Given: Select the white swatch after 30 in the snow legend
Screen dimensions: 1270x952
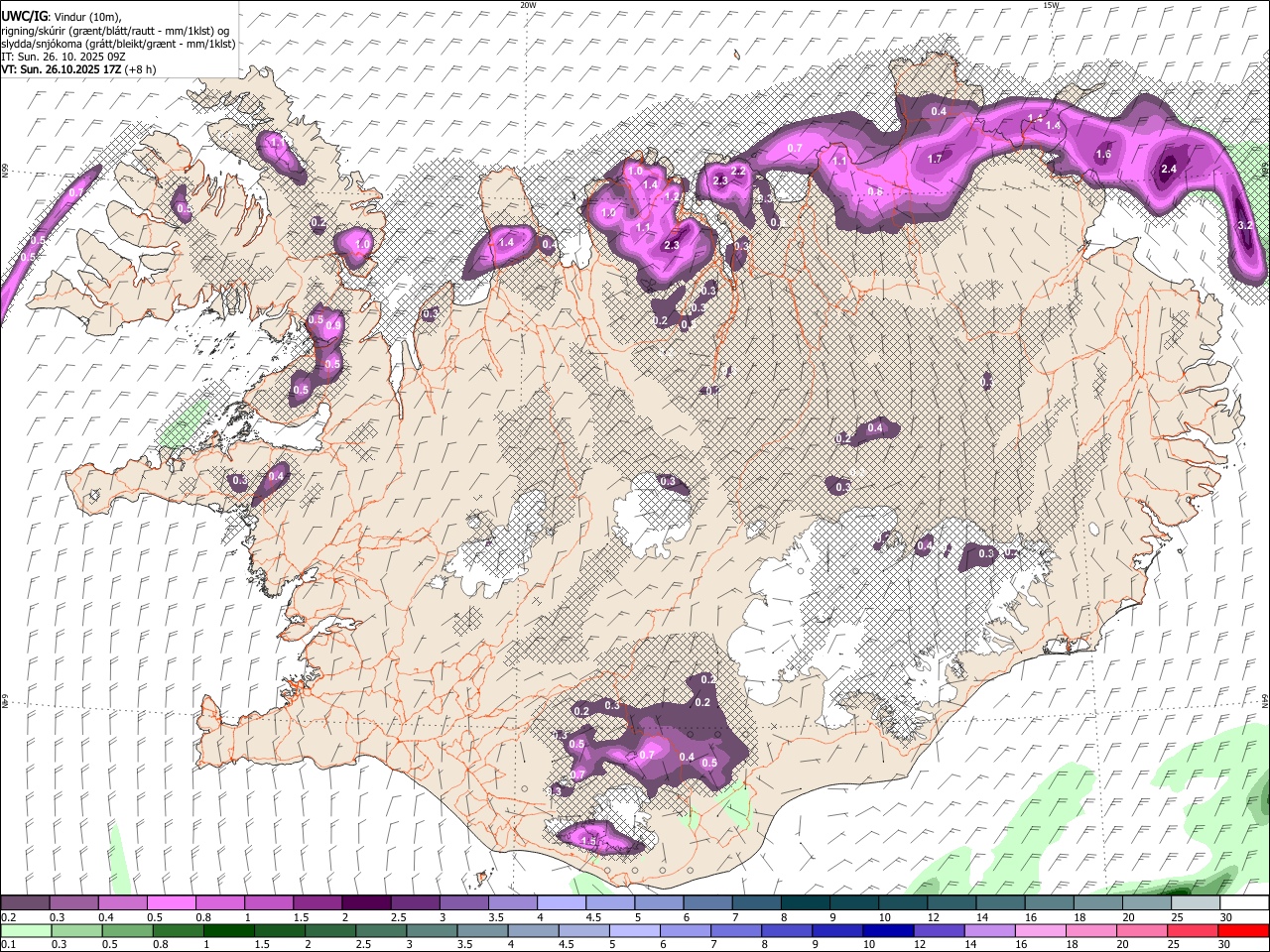Looking at the screenshot, I should (1244, 903).
